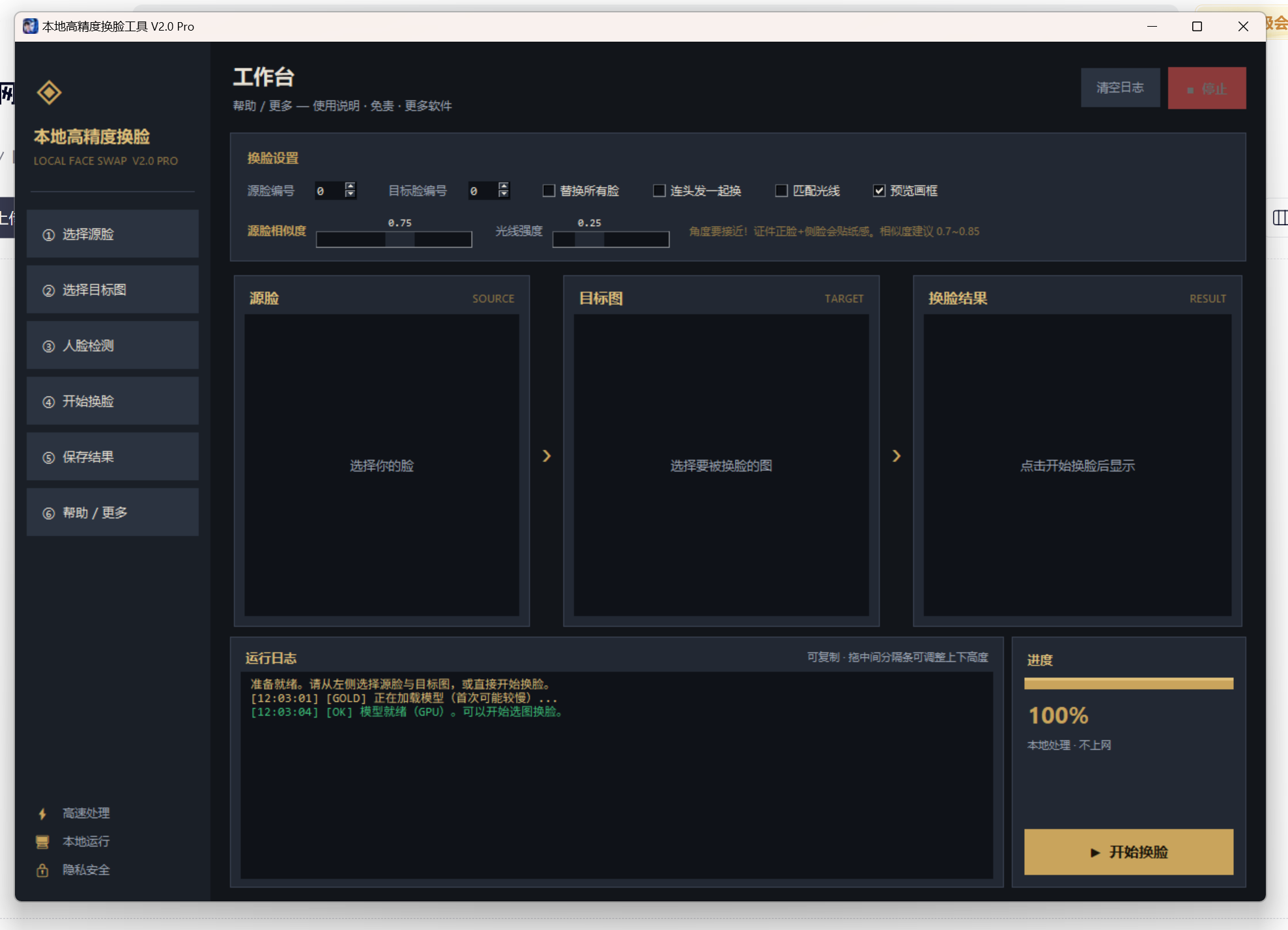1288x930 pixels.
Task: Minimize the face swap tool window
Action: tap(1152, 26)
